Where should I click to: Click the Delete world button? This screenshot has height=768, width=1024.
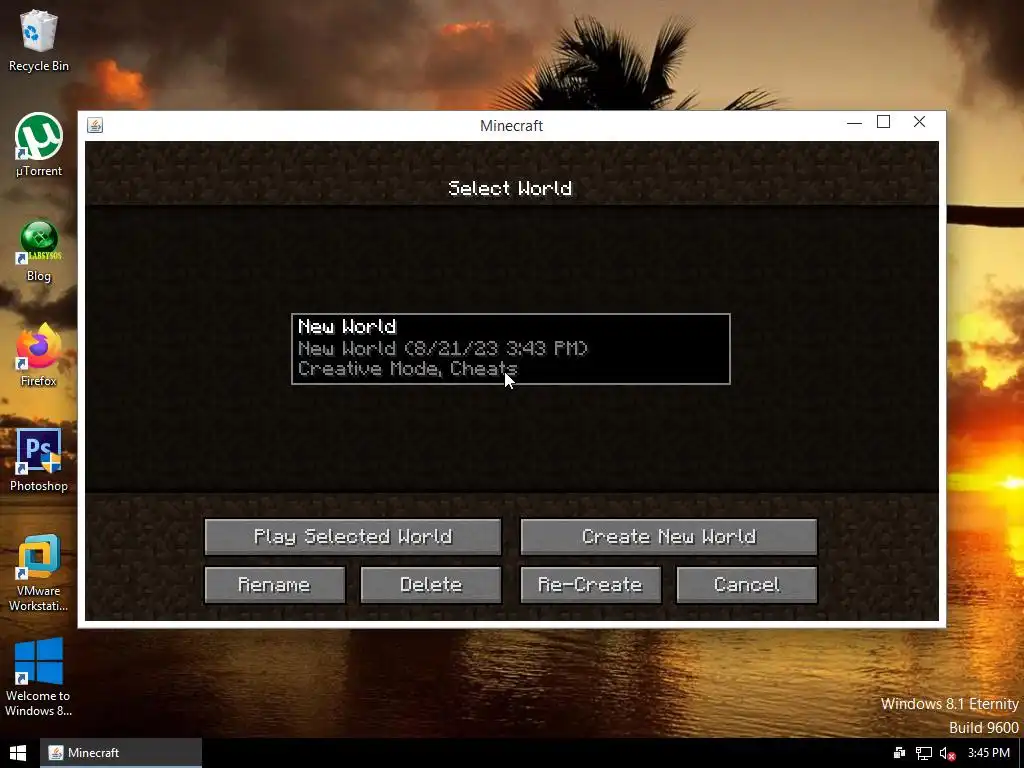[x=431, y=584]
